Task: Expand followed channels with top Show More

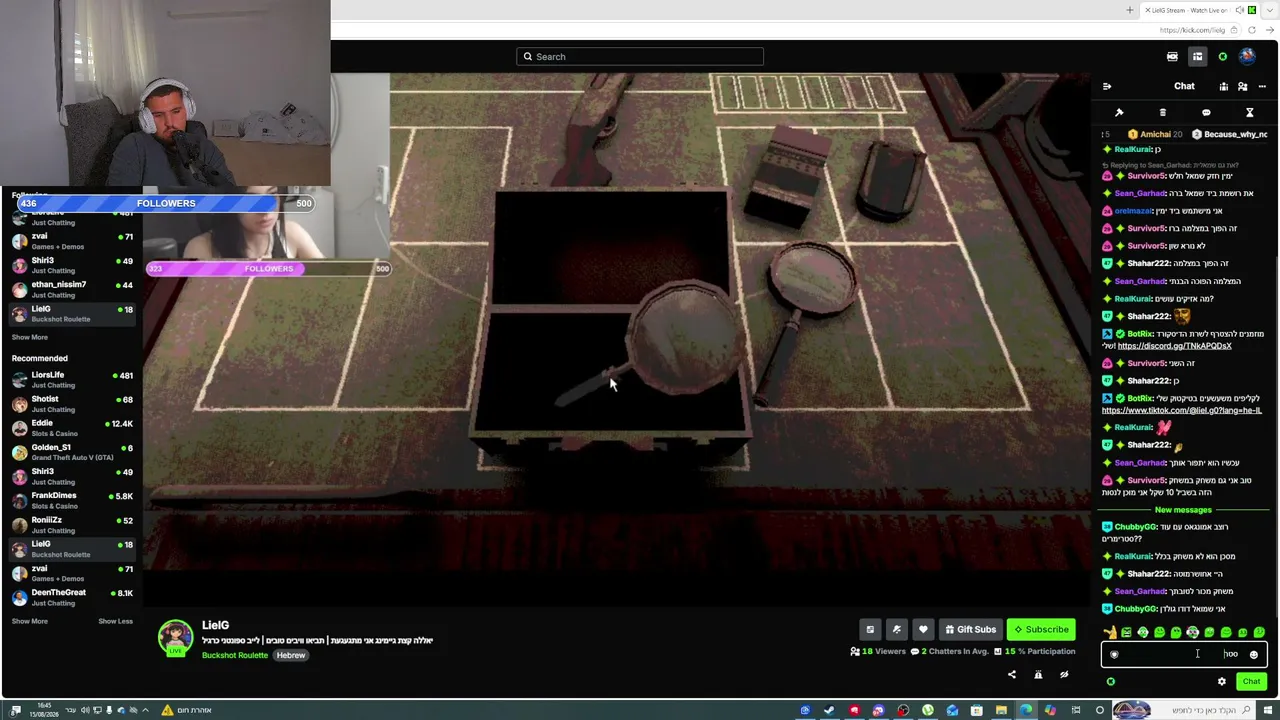Action: point(29,338)
